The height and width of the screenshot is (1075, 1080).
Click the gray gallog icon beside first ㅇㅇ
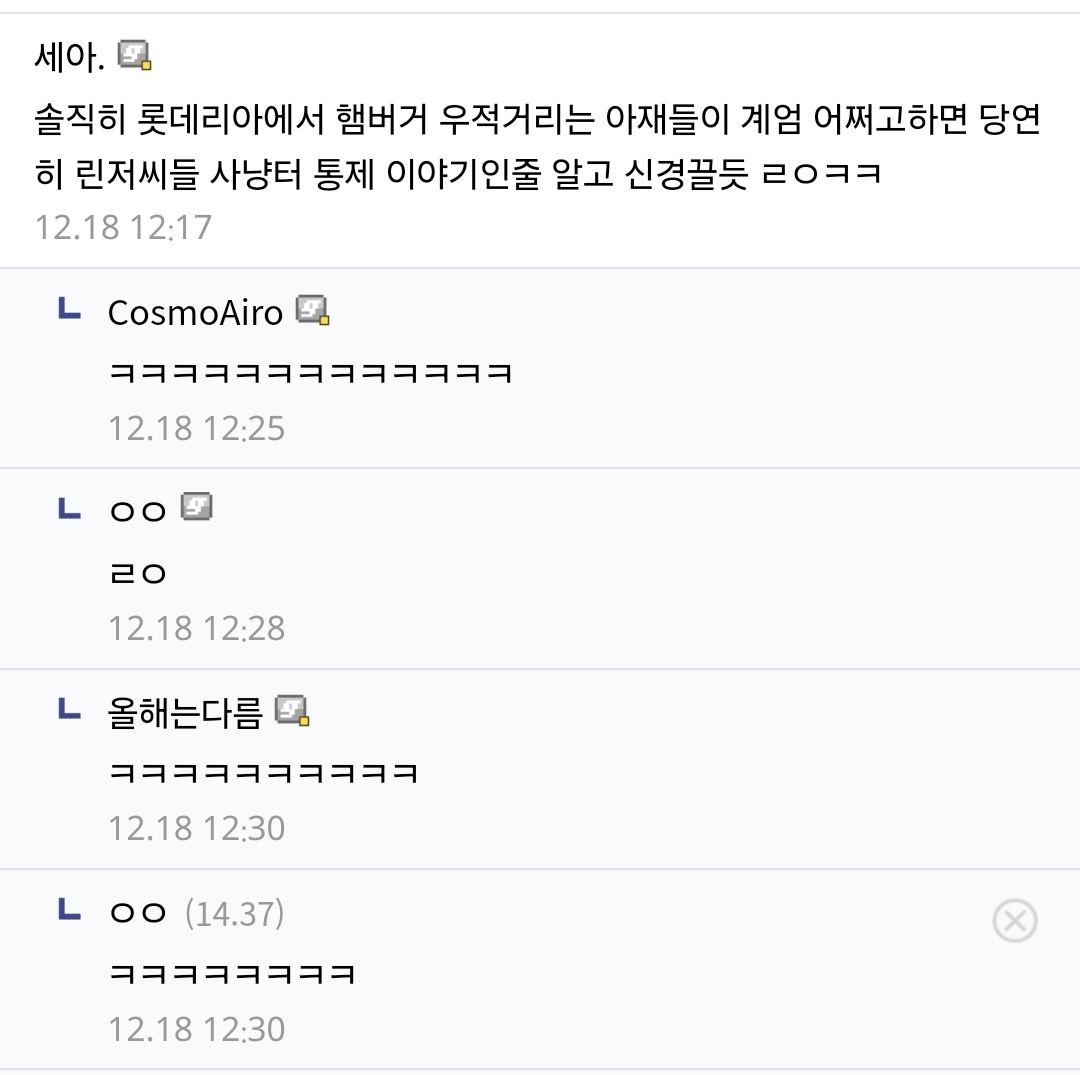[x=197, y=508]
